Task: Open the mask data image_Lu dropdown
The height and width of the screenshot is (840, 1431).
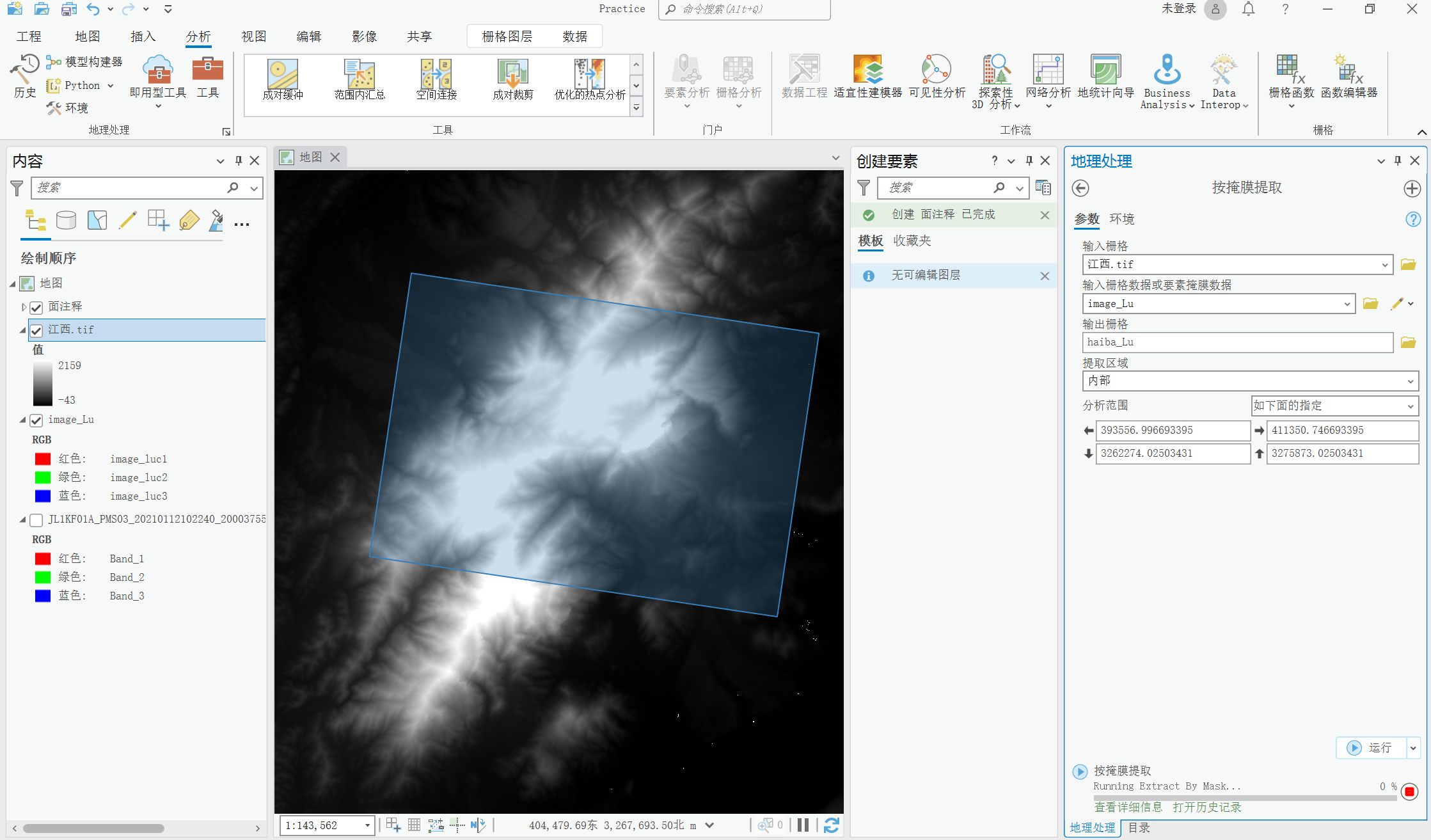Action: (x=1347, y=305)
